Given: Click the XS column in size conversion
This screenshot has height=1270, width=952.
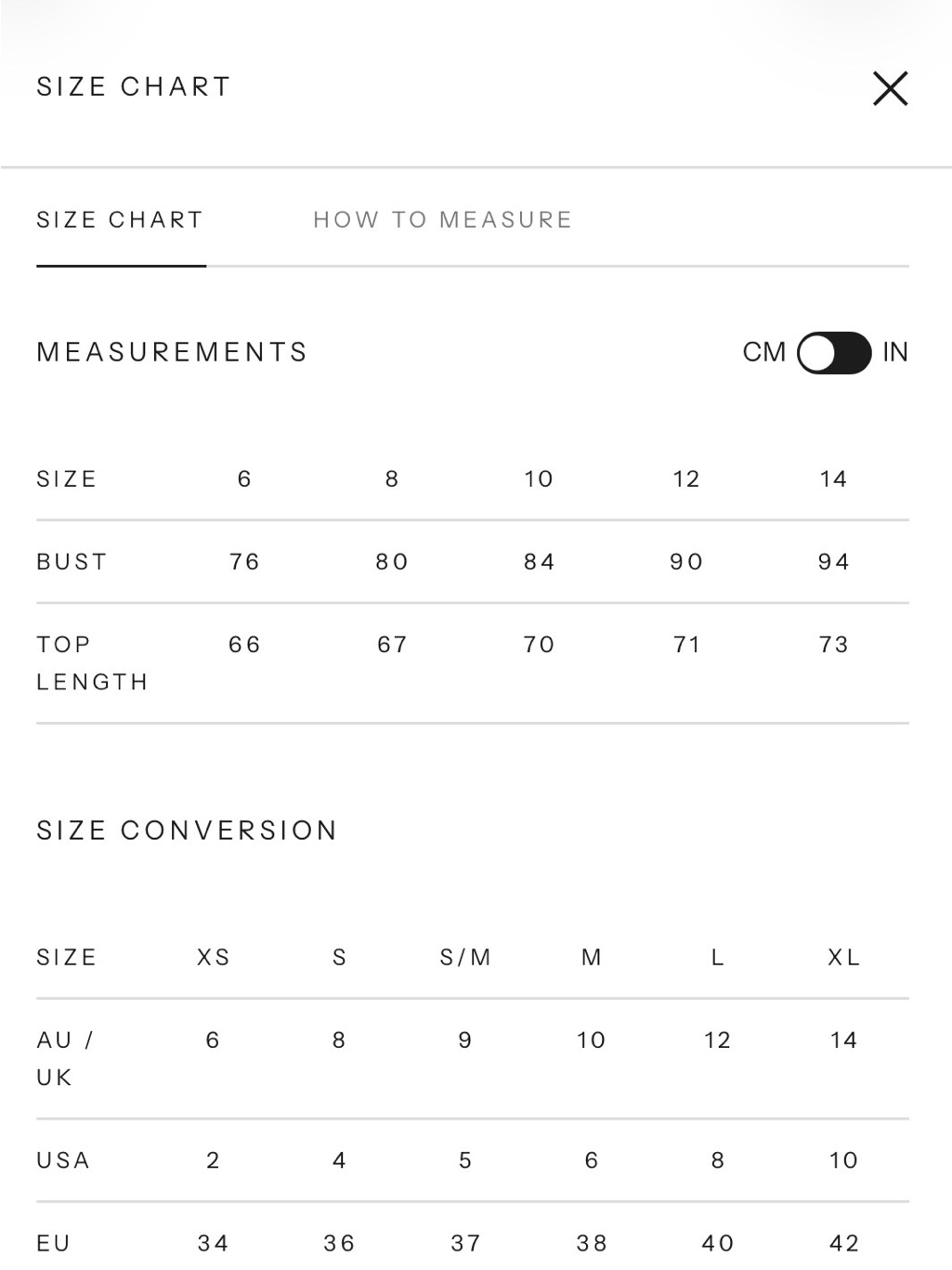Looking at the screenshot, I should 213,958.
